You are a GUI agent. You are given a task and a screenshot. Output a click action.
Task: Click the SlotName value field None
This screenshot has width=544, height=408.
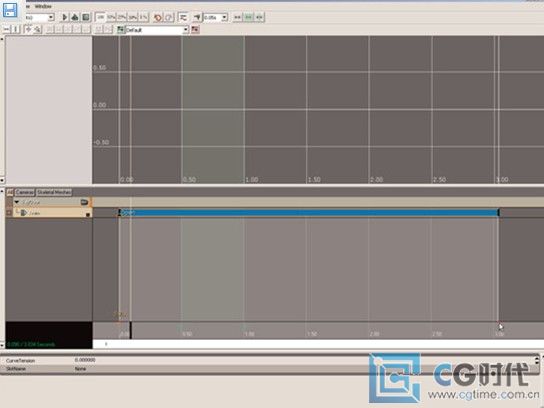tap(80, 368)
